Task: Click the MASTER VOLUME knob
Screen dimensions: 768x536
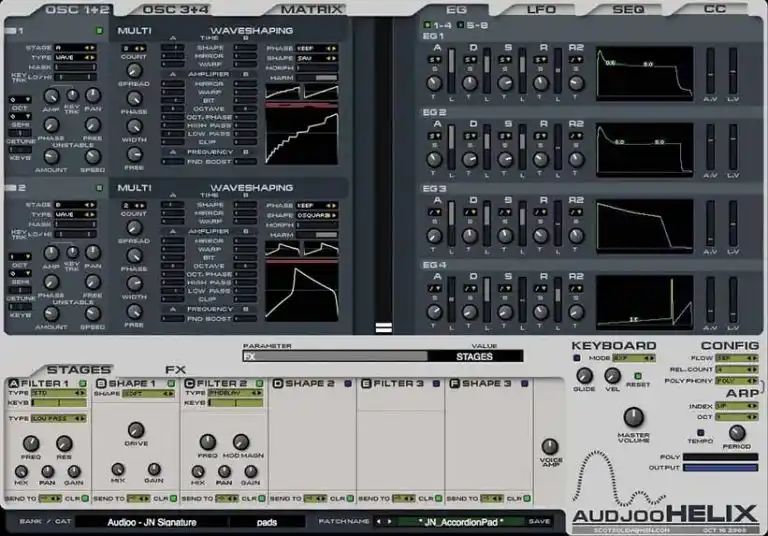Action: pos(633,417)
